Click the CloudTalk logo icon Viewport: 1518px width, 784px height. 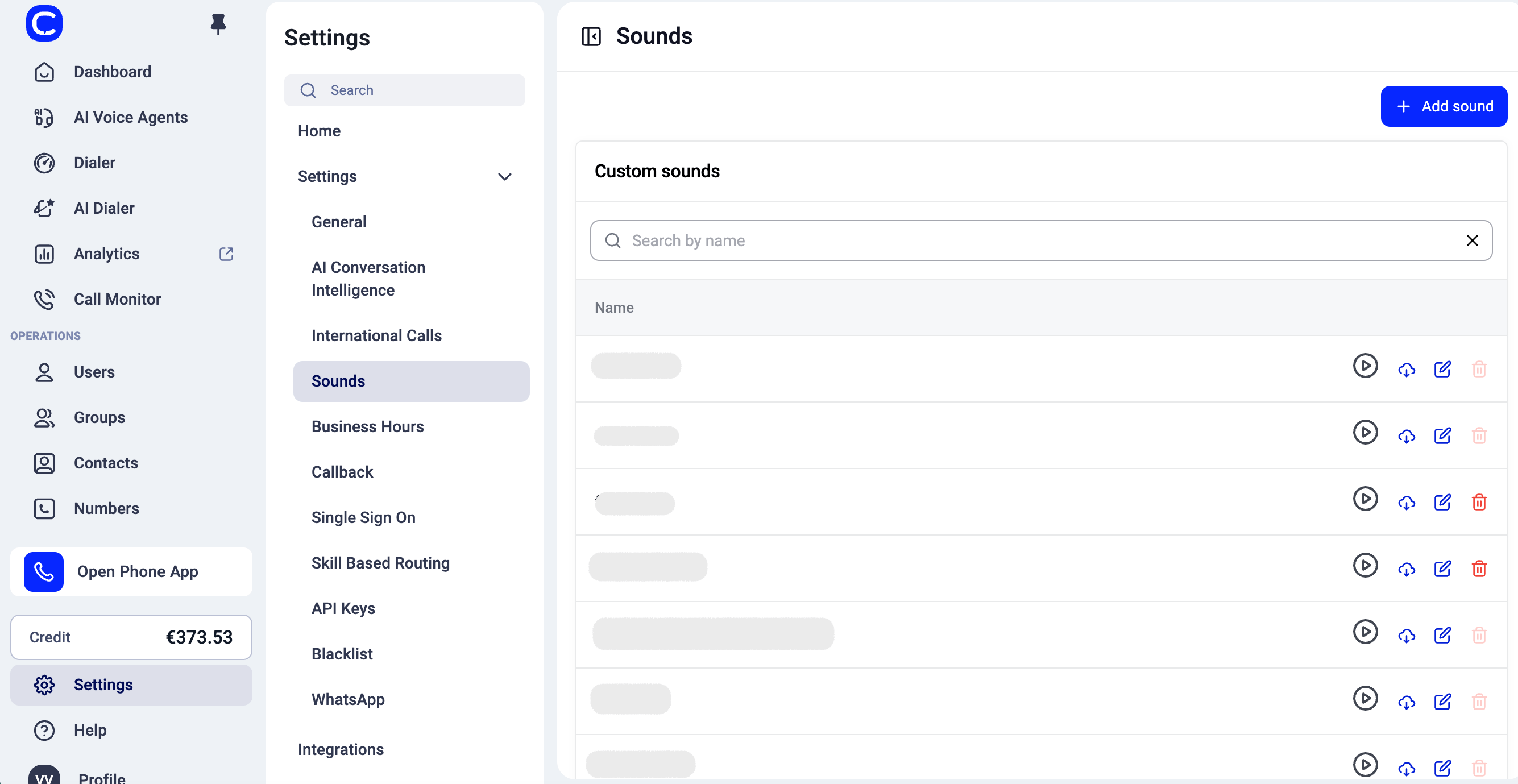pyautogui.click(x=44, y=23)
